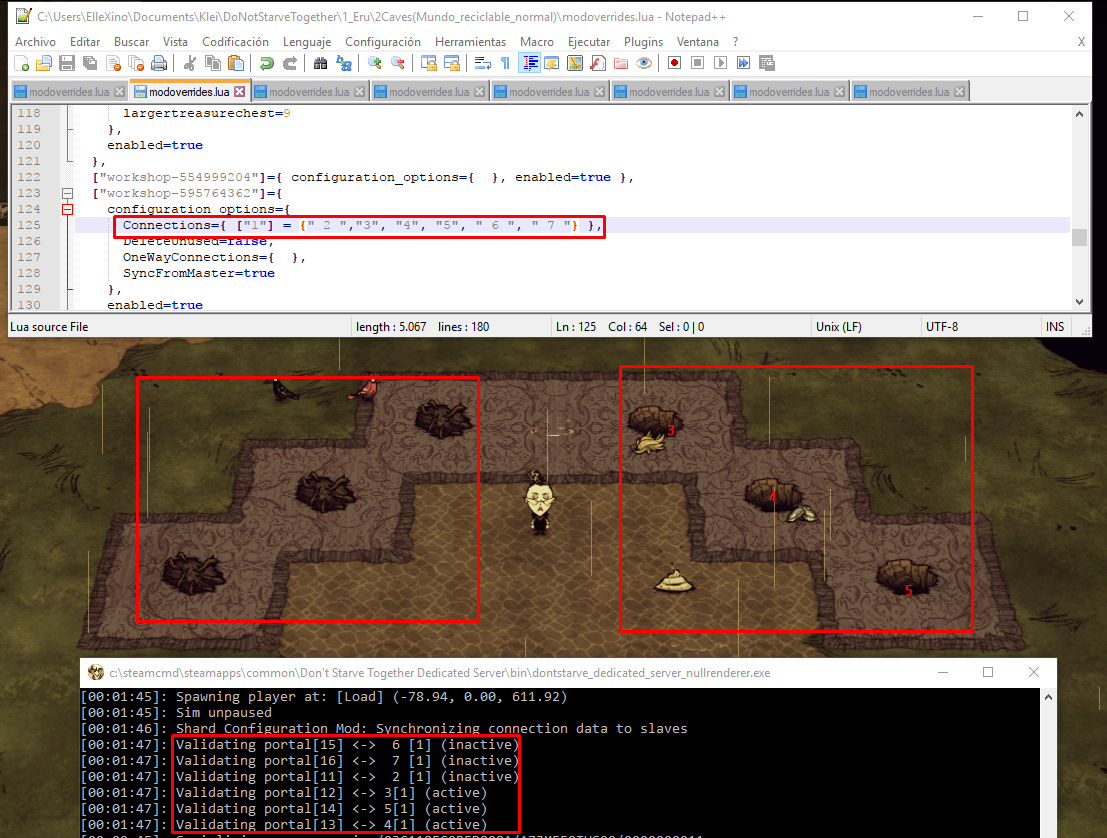
Task: Click the editor scrollbar down arrow
Action: (x=1080, y=302)
